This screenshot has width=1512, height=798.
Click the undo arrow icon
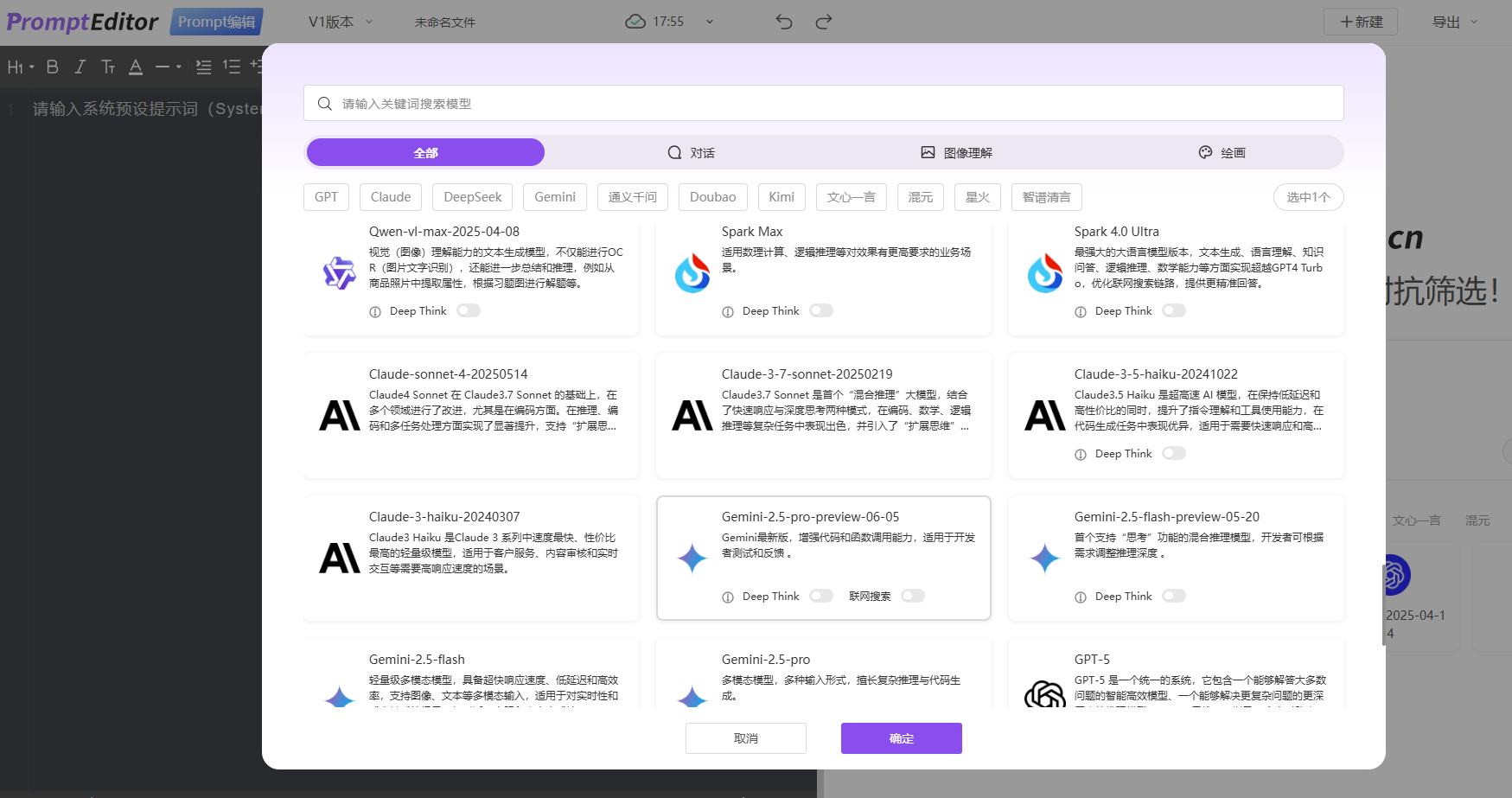point(783,22)
